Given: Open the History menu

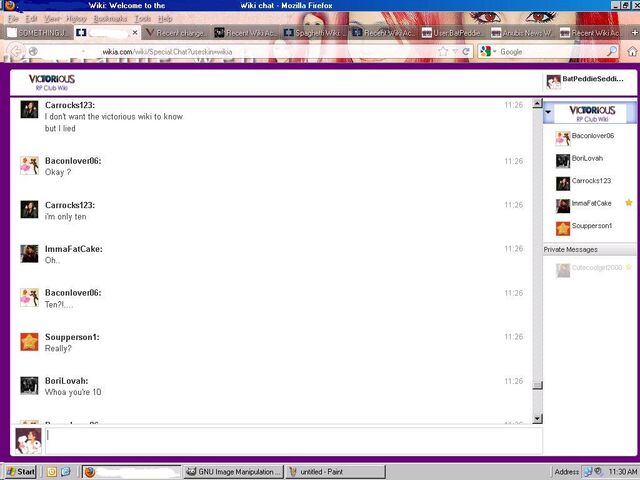Looking at the screenshot, I should click(76, 19).
